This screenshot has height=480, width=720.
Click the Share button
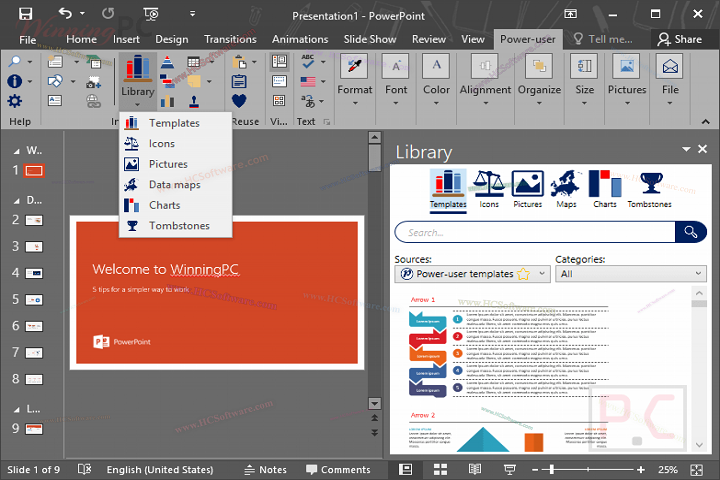click(680, 40)
